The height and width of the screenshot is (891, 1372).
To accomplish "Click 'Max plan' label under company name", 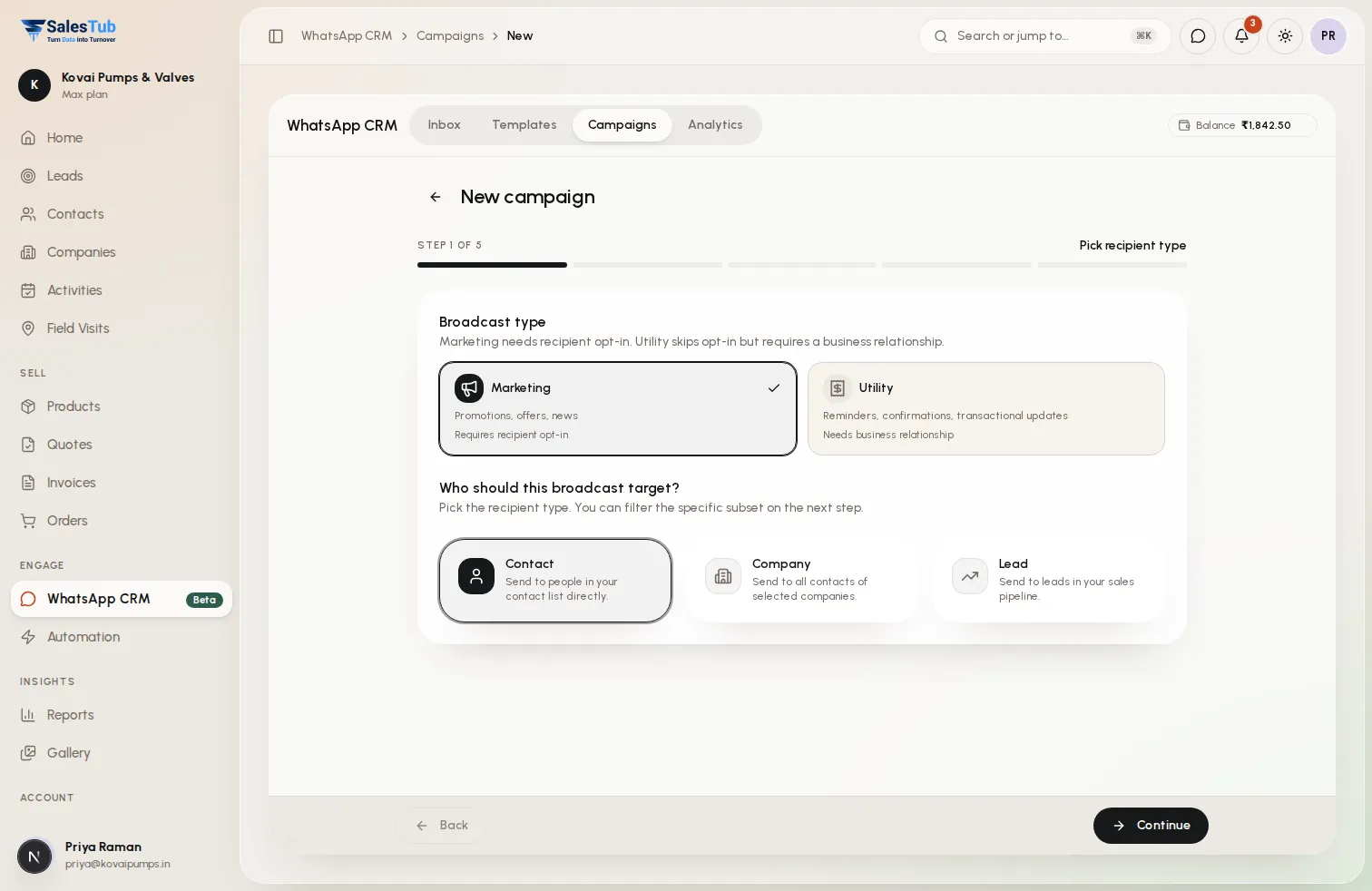I will click(x=84, y=94).
